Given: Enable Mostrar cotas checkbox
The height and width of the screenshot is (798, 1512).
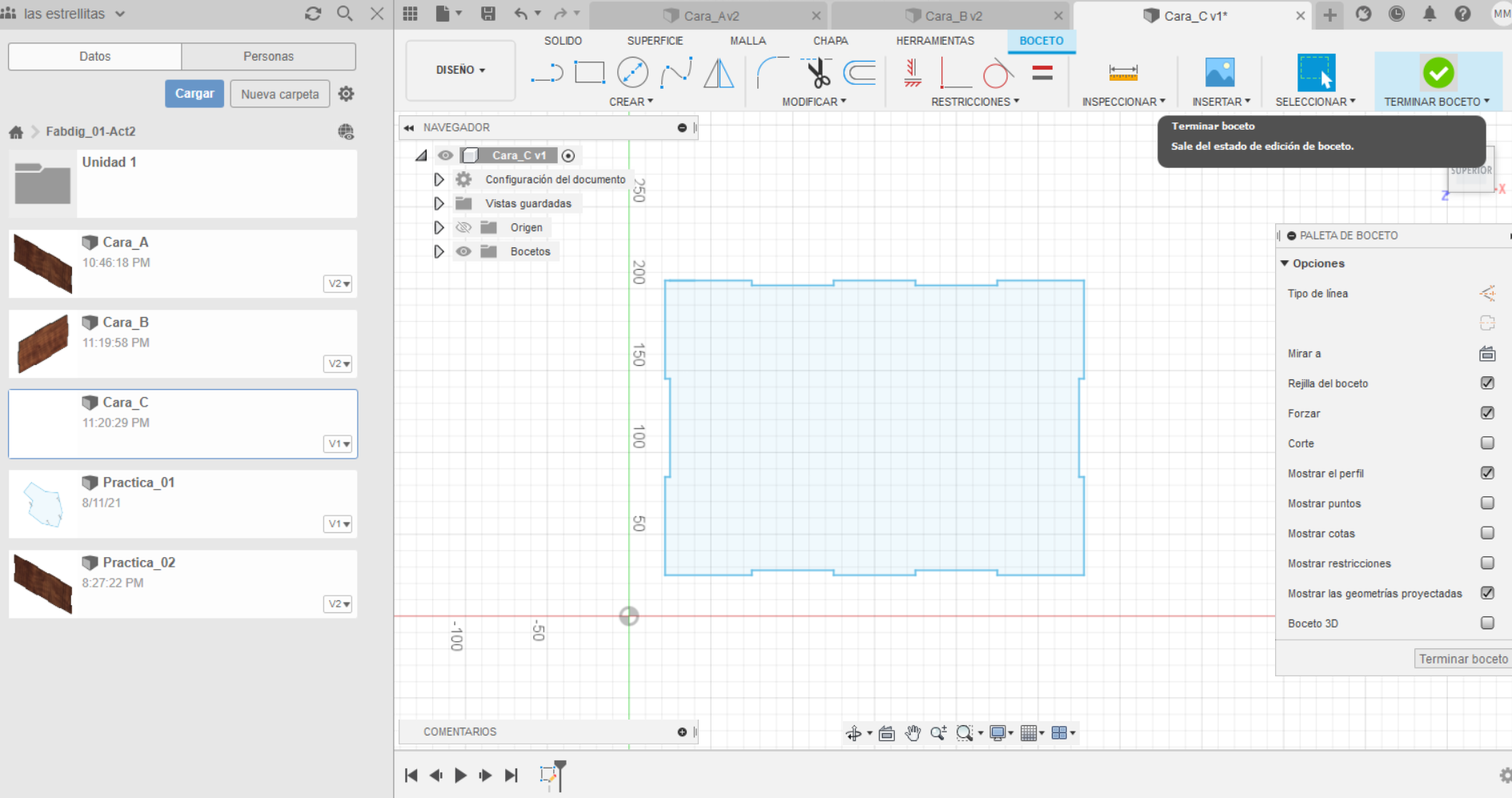Looking at the screenshot, I should [x=1487, y=533].
